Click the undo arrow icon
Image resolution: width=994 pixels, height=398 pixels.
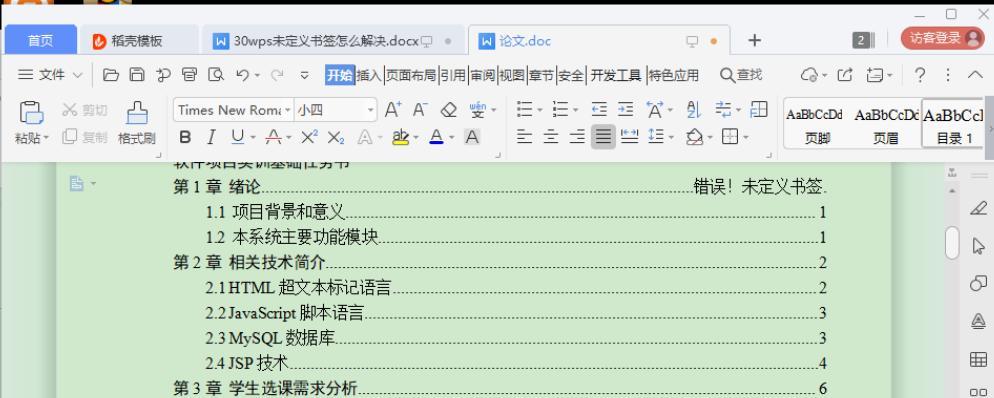[242, 75]
